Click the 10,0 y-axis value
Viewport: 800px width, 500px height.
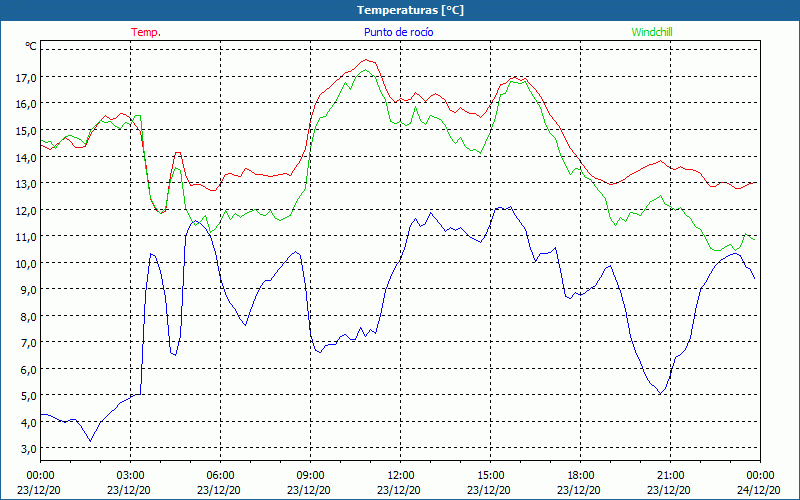[26, 264]
